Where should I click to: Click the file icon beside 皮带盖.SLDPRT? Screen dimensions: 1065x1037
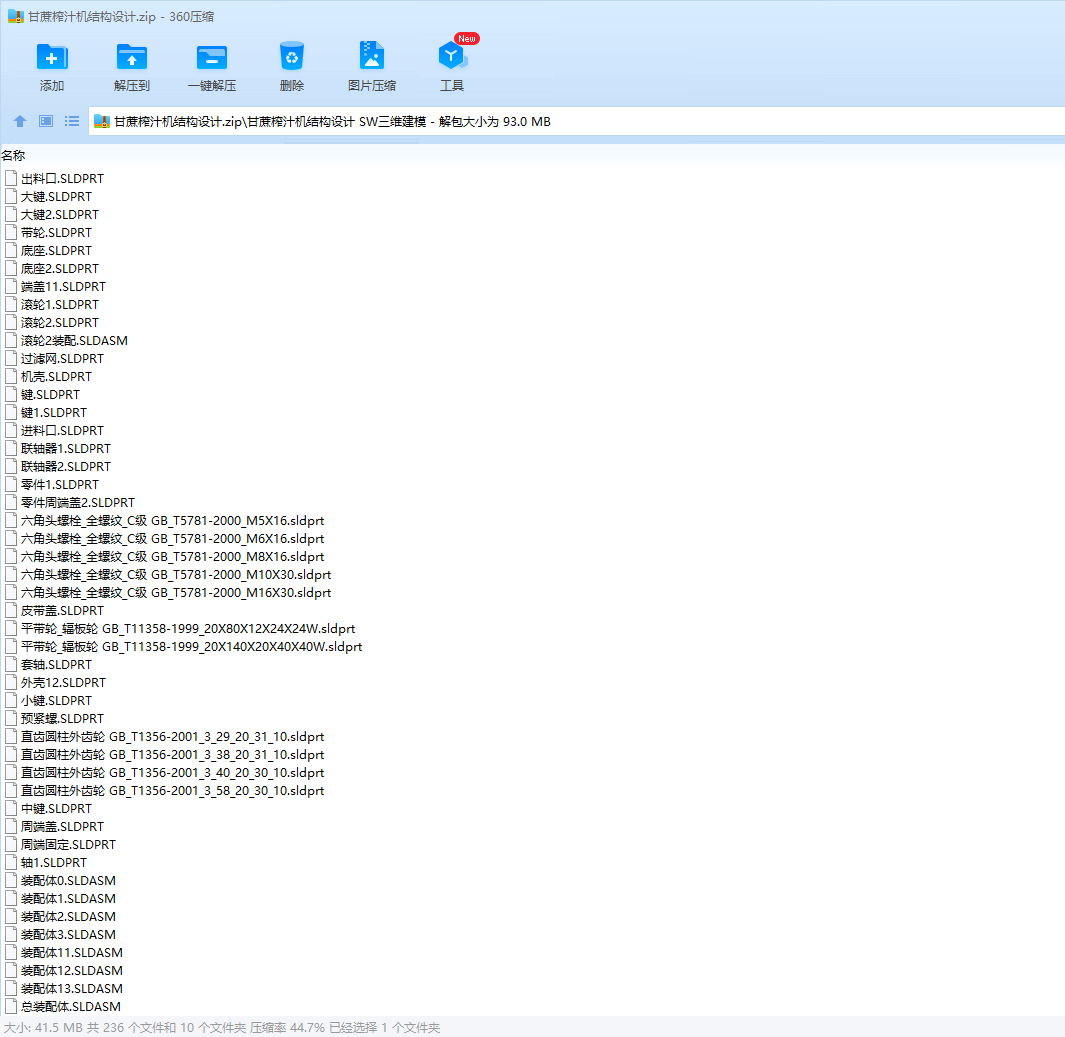(11, 611)
